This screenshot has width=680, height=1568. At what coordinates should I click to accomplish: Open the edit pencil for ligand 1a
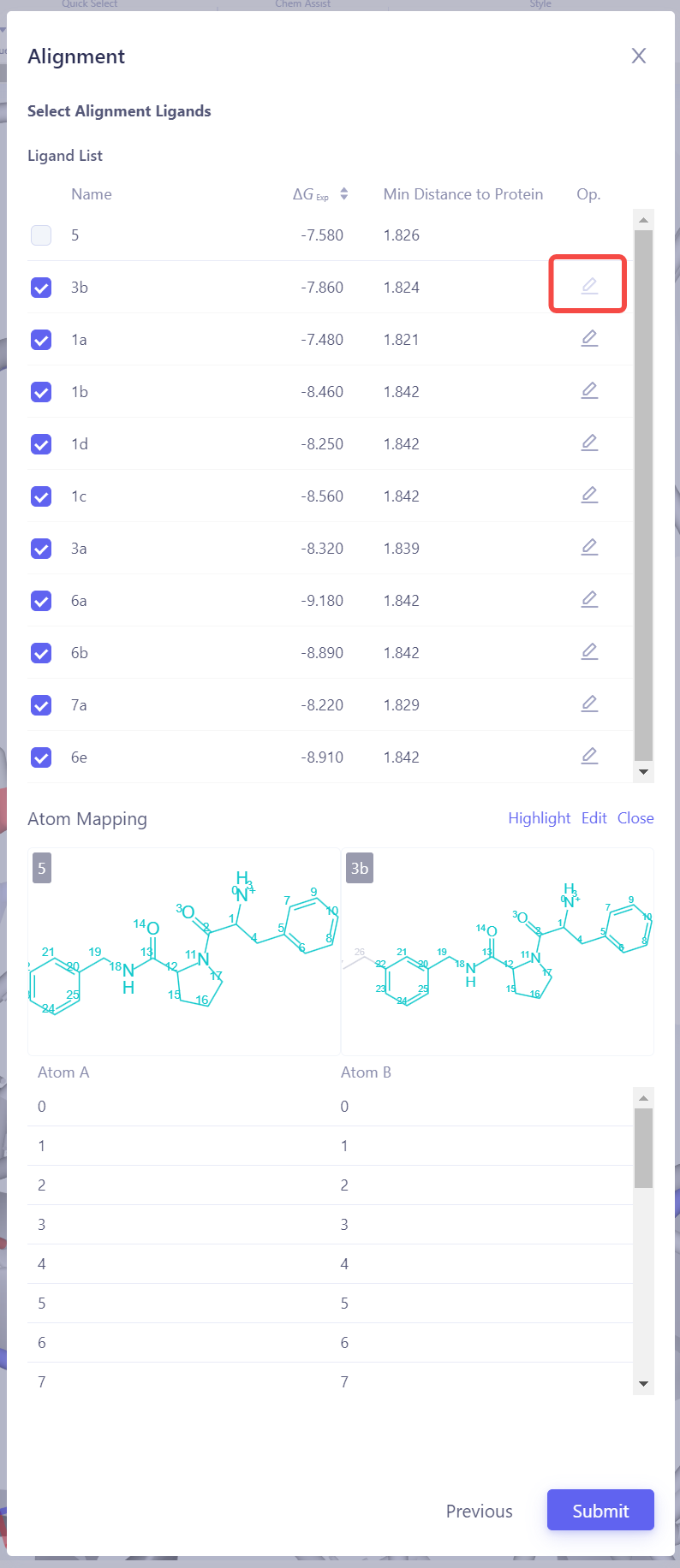[588, 338]
